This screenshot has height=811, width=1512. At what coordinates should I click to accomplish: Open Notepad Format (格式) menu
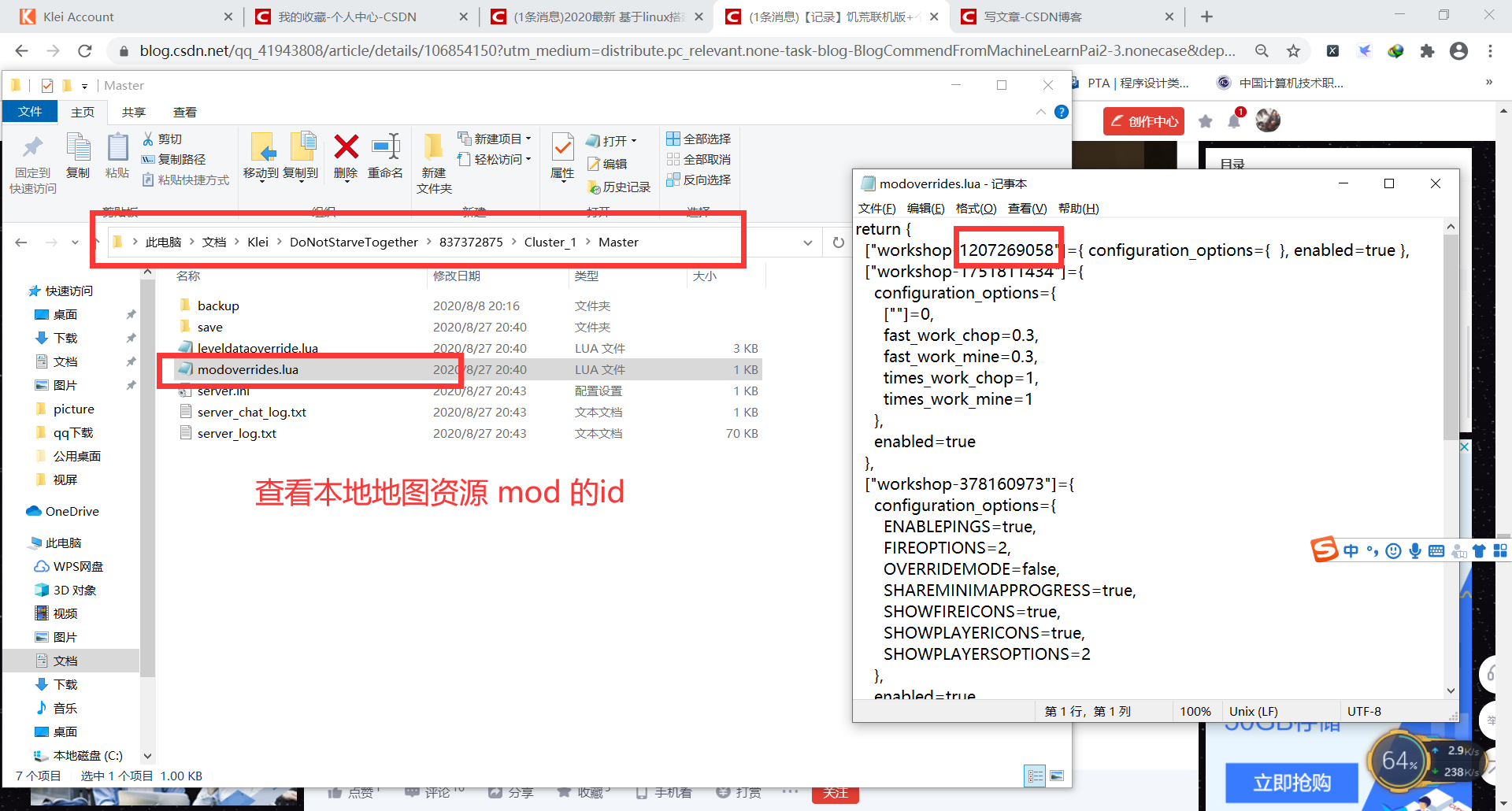click(976, 208)
